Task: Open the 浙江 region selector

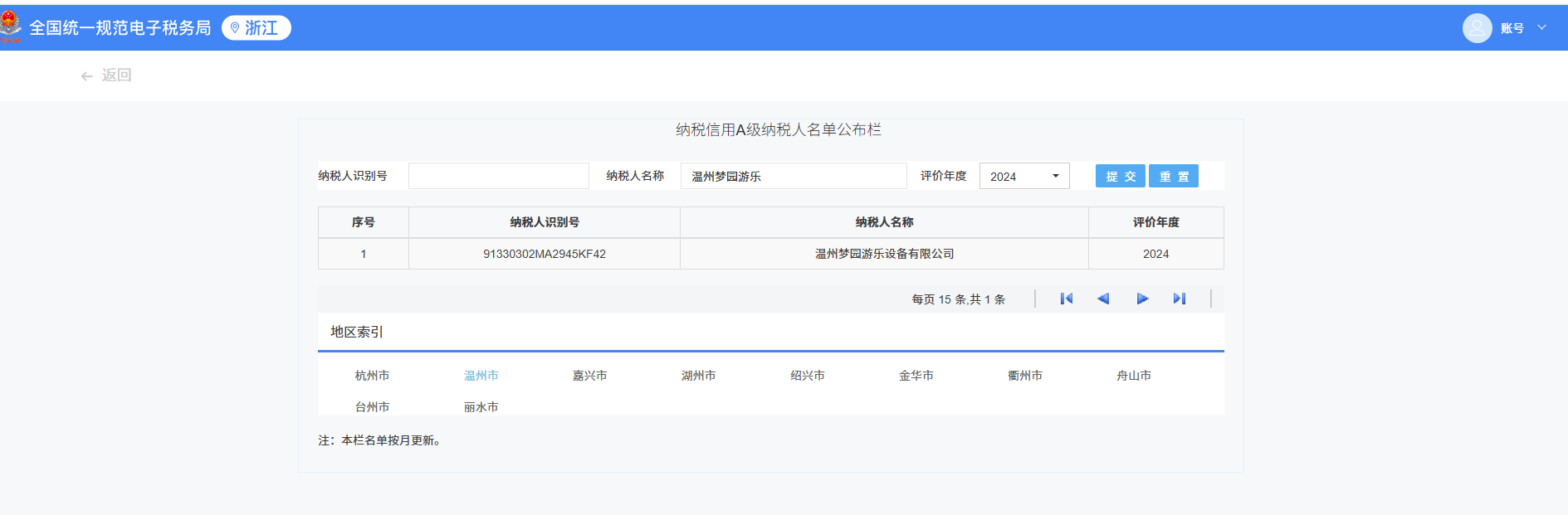Action: tap(256, 28)
